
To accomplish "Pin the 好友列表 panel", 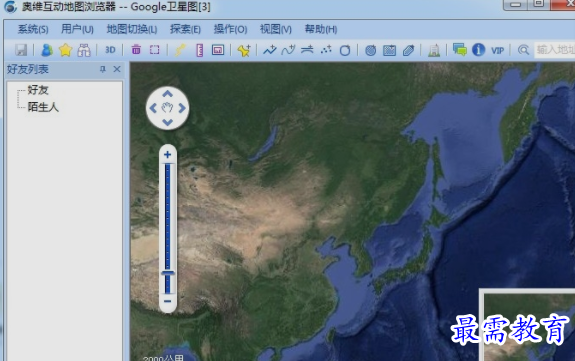I will (x=103, y=69).
